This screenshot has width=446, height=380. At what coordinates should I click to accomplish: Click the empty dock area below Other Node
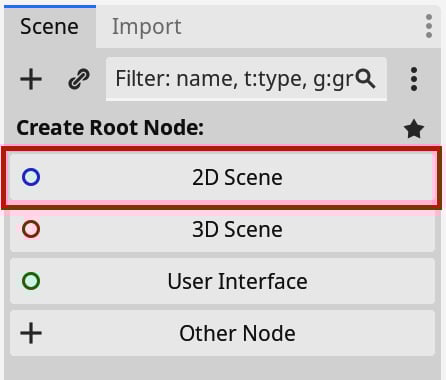click(x=222, y=368)
